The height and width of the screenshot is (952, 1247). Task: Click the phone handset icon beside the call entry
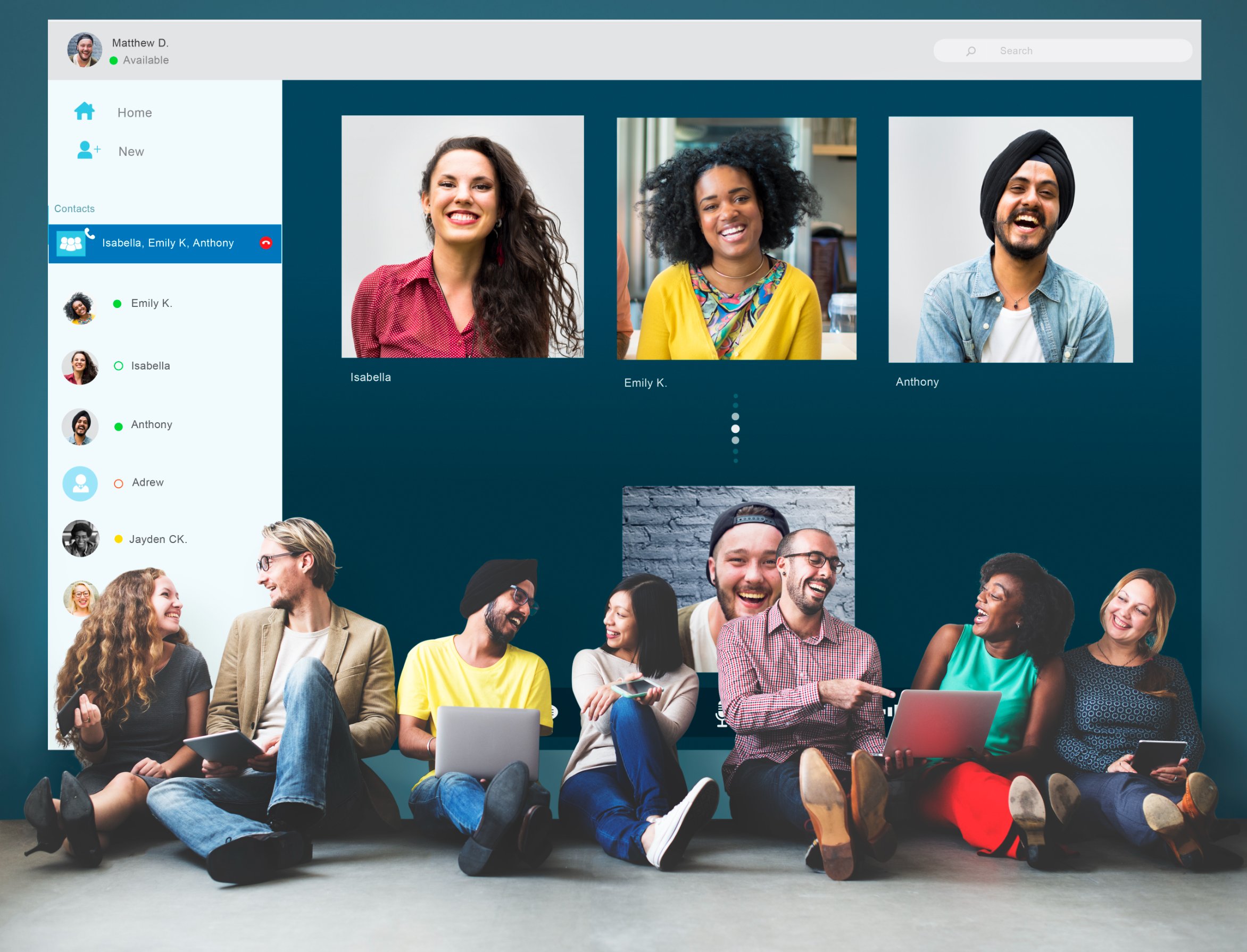(x=90, y=234)
